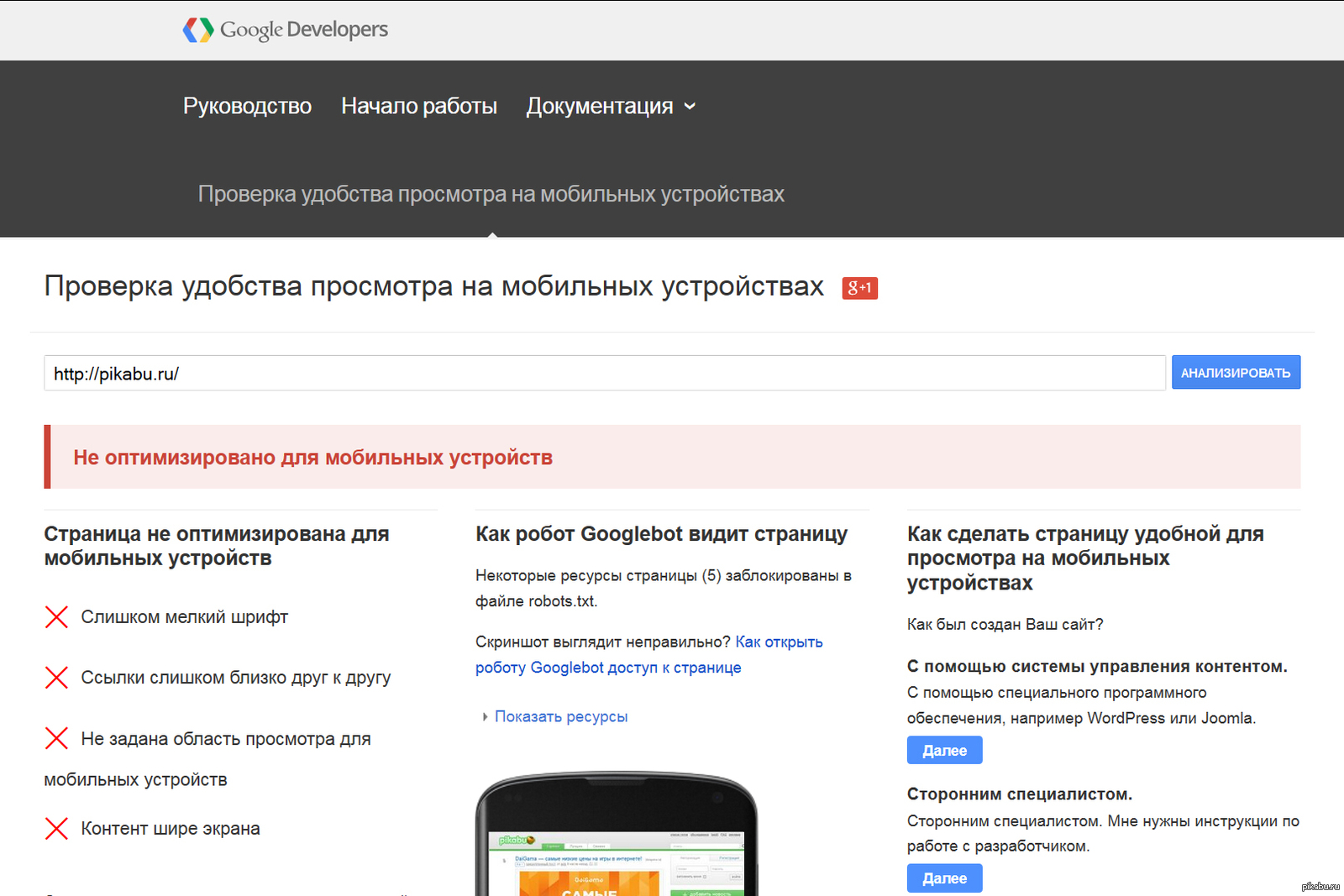Click 'Как сделать страницу удобной' heading
Image resolution: width=1344 pixels, height=896 pixels.
(x=1085, y=558)
